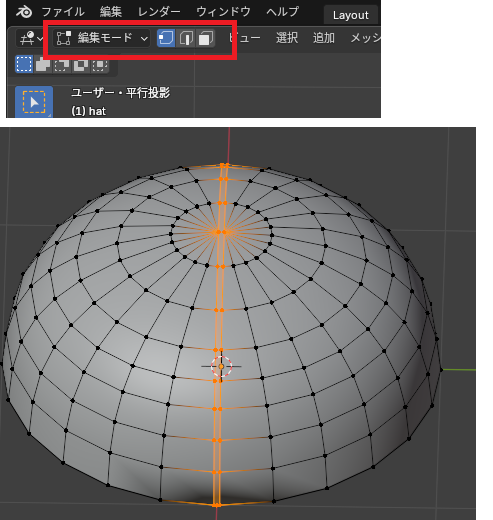The height and width of the screenshot is (520, 493).
Task: Enable face select mode
Action: (205, 38)
